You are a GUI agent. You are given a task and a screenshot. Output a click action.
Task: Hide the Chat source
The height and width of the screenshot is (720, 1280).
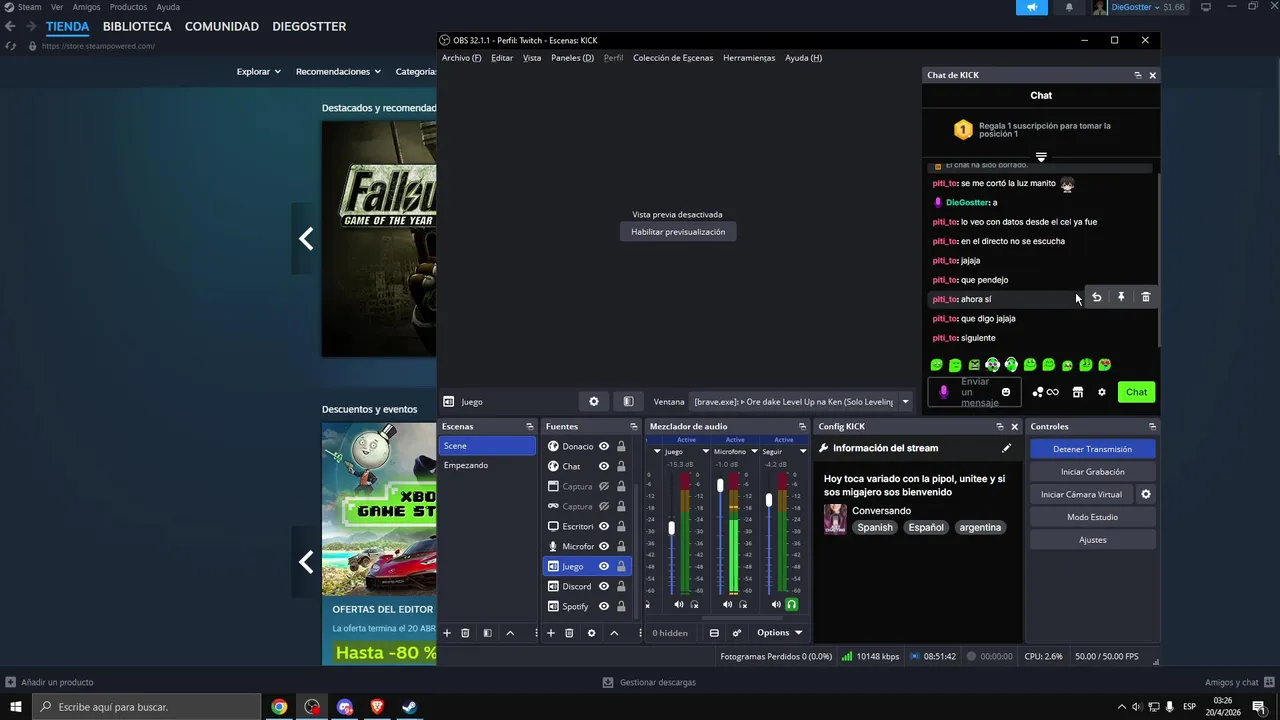click(604, 466)
